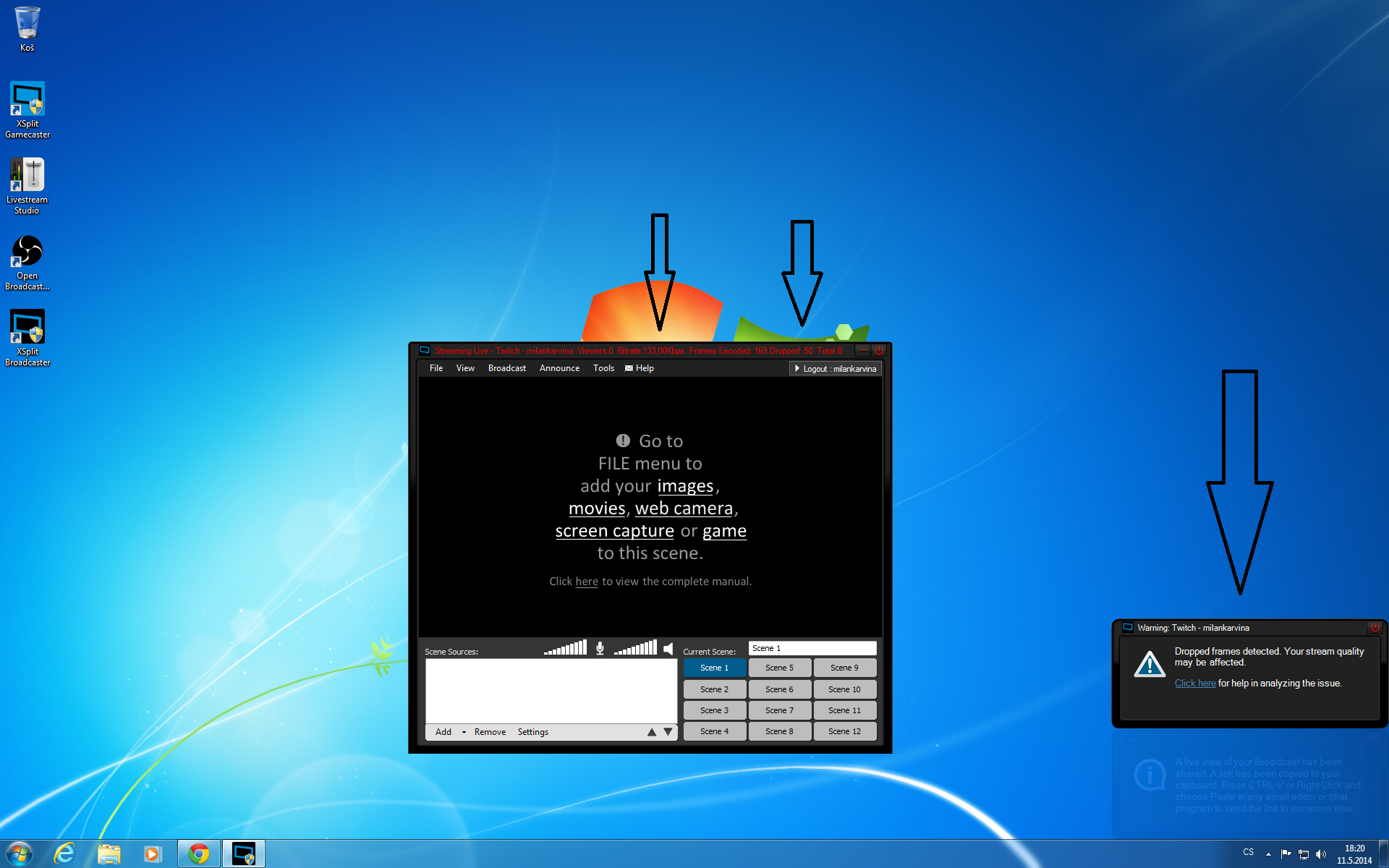Screen dimensions: 1389x868
Task: Select Scene 1 toggle button
Action: (x=714, y=668)
